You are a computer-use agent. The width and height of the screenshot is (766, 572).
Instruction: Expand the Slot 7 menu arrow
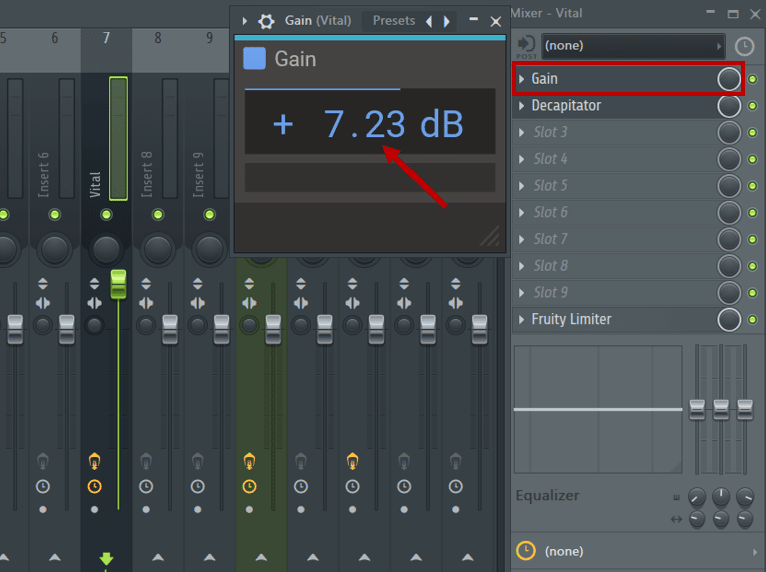click(522, 239)
